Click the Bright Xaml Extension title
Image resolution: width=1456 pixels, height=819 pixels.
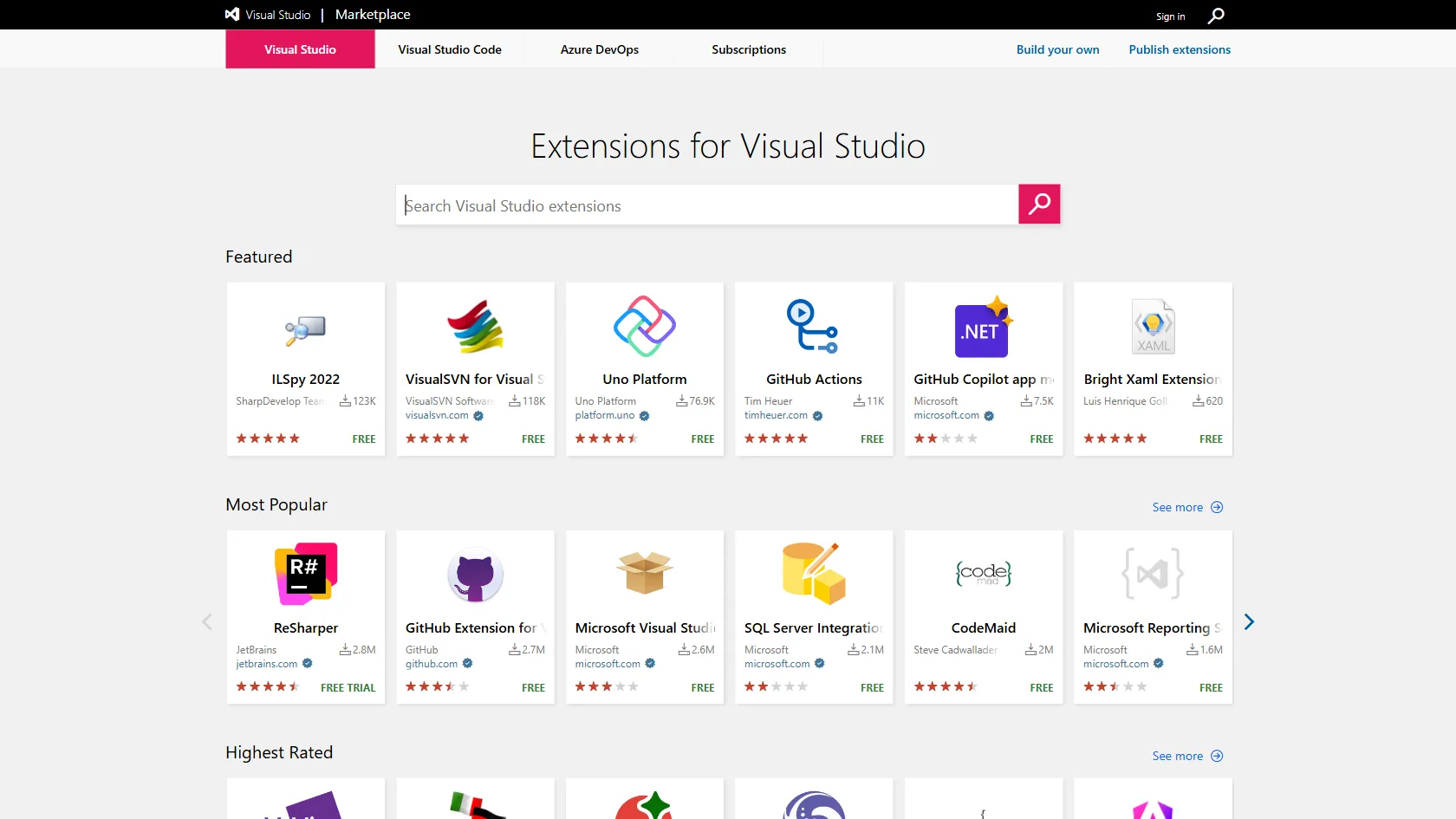point(1152,380)
